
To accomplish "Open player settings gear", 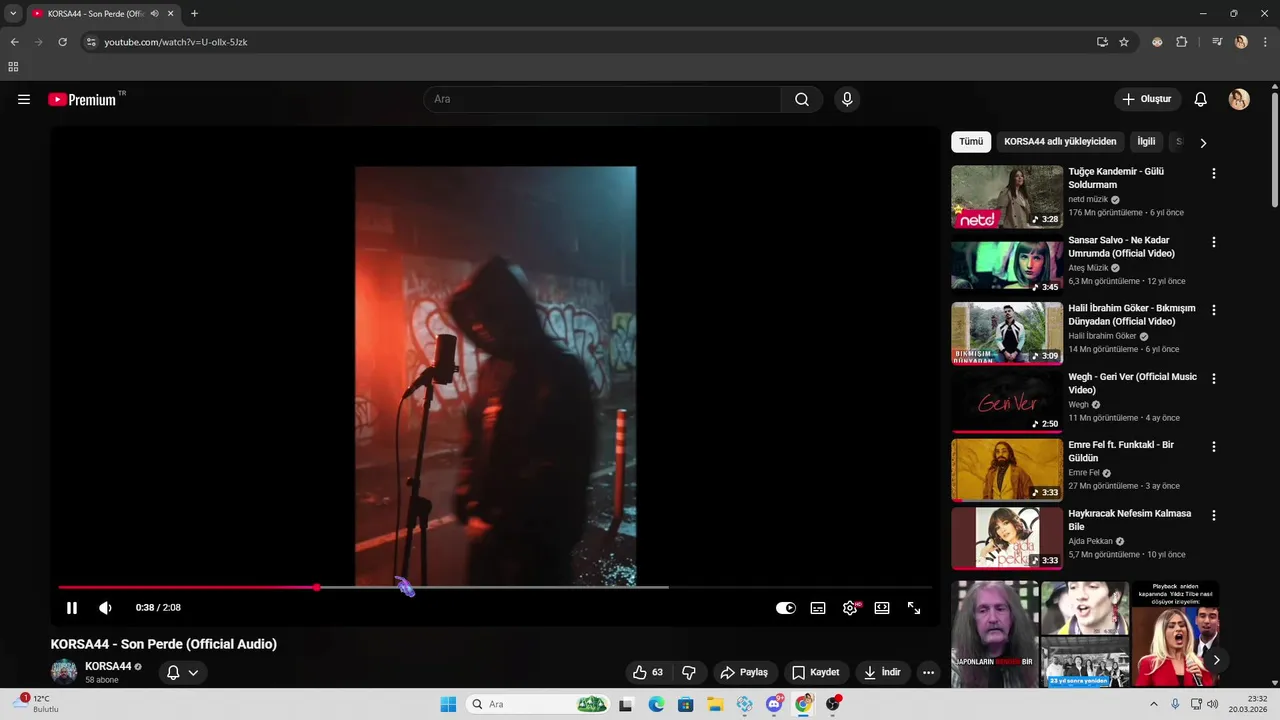I will coord(850,608).
